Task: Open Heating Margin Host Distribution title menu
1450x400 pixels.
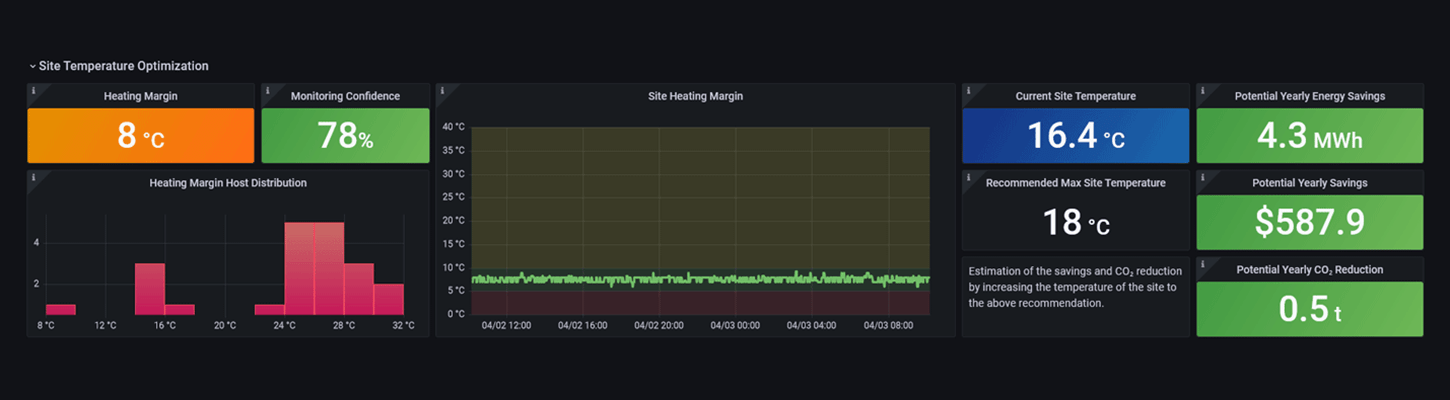Action: (x=228, y=184)
